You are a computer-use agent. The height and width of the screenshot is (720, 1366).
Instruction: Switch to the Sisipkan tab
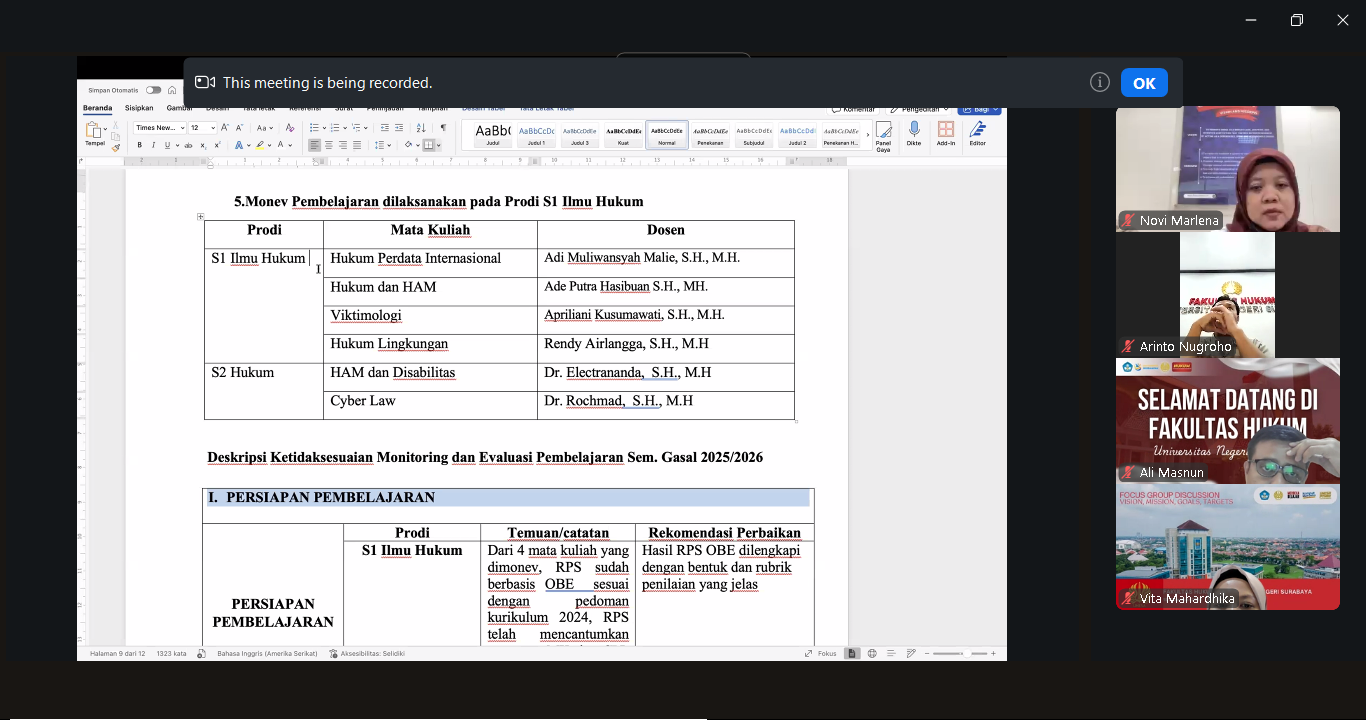pyautogui.click(x=139, y=108)
